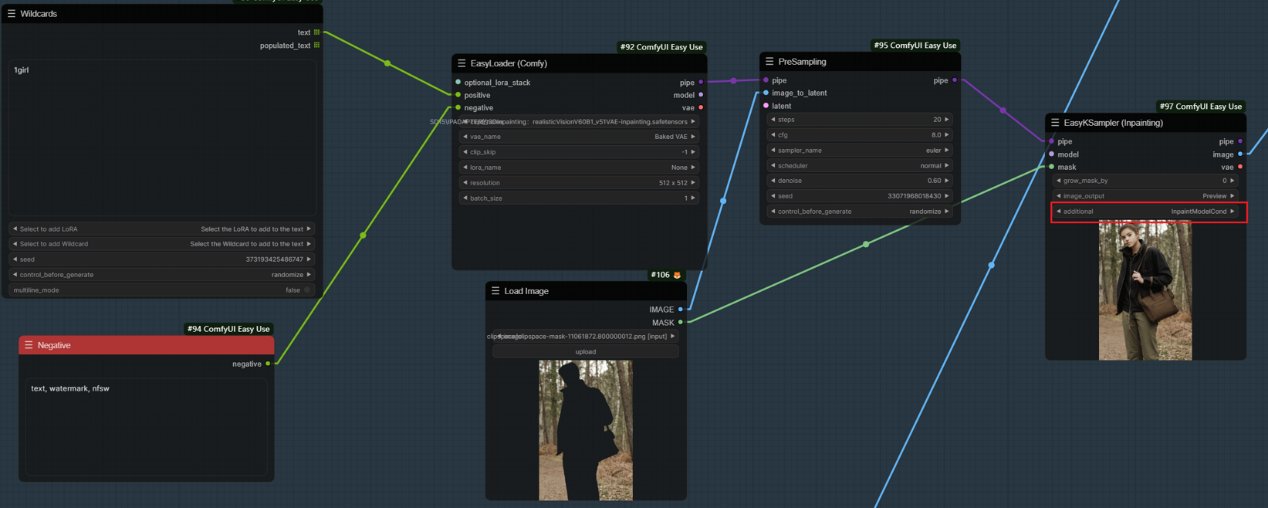The width and height of the screenshot is (1268, 508).
Task: Click the PreSampling node menu icon
Action: click(769, 62)
